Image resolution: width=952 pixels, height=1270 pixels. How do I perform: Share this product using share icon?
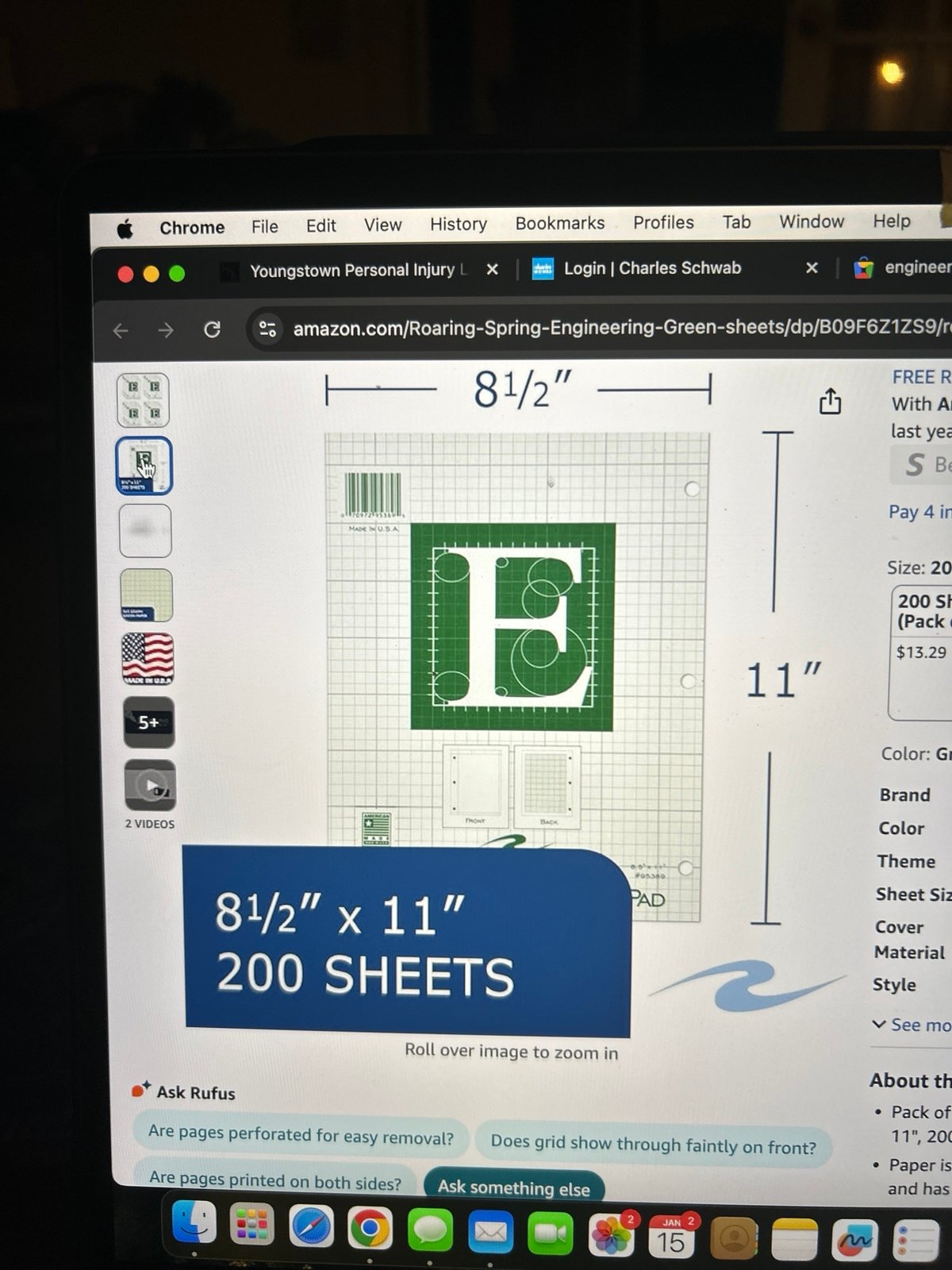pyautogui.click(x=830, y=401)
